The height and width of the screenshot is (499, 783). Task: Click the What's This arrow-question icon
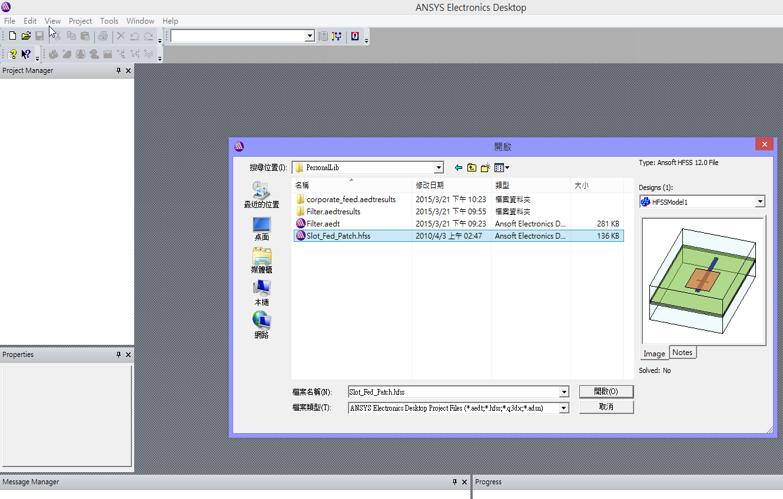click(x=26, y=54)
